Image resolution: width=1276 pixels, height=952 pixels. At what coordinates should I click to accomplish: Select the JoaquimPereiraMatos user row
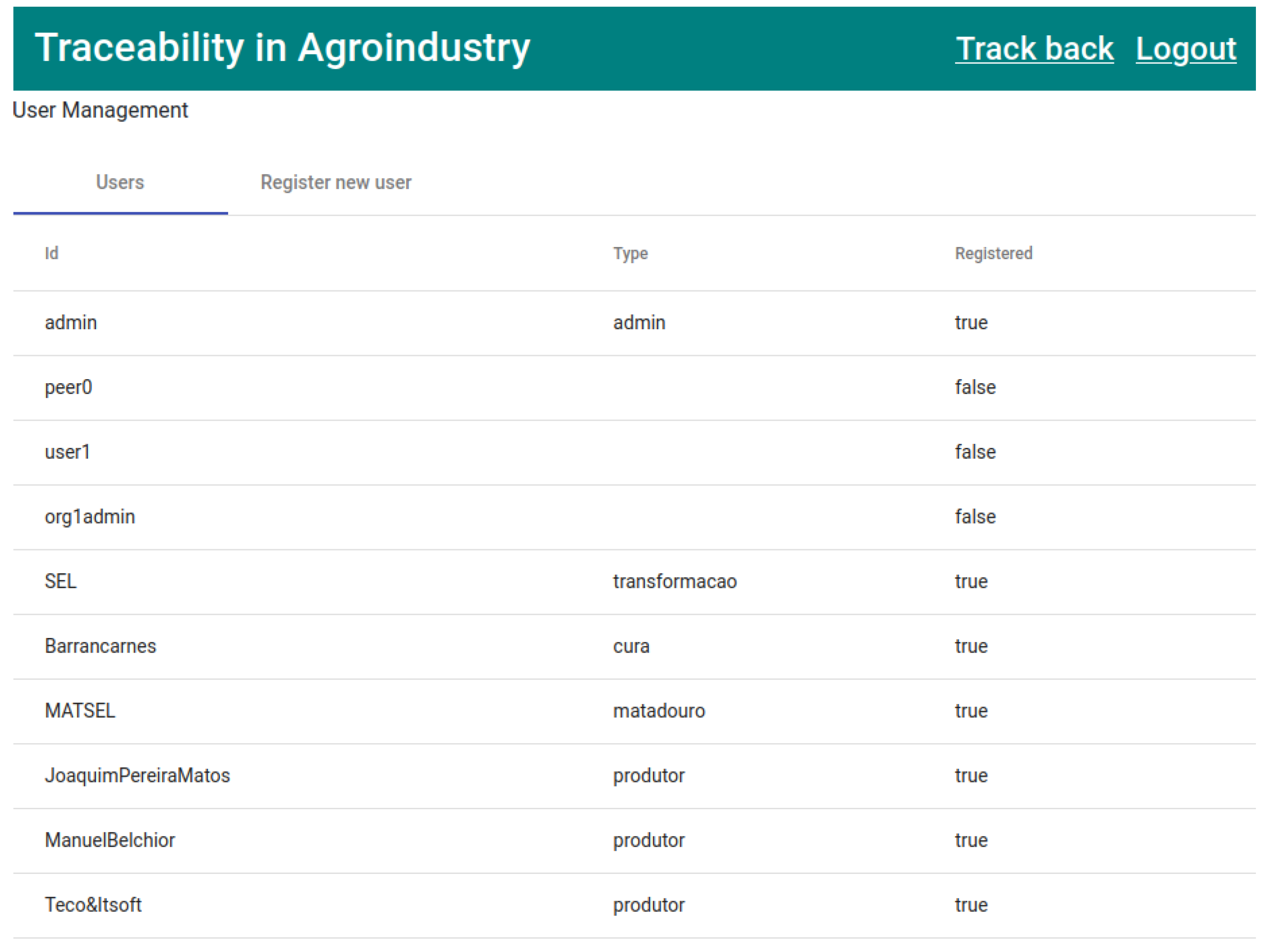[137, 775]
